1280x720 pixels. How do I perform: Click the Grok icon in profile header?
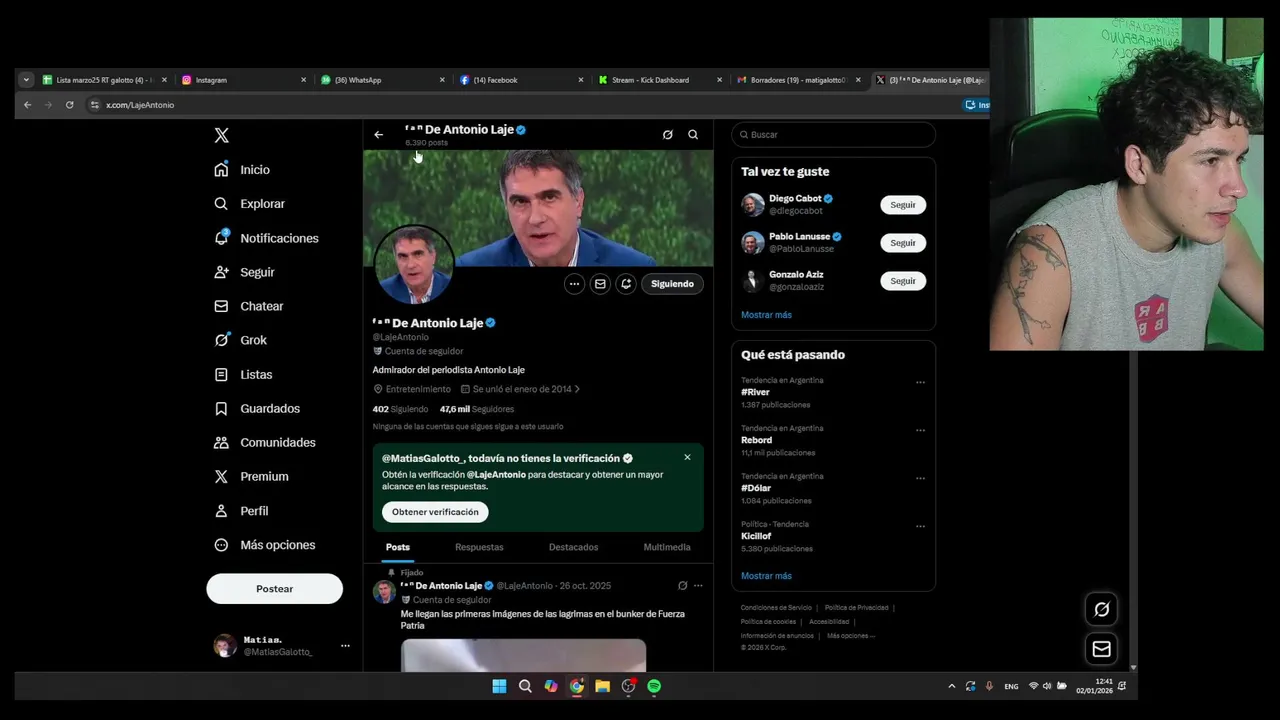pyautogui.click(x=668, y=134)
